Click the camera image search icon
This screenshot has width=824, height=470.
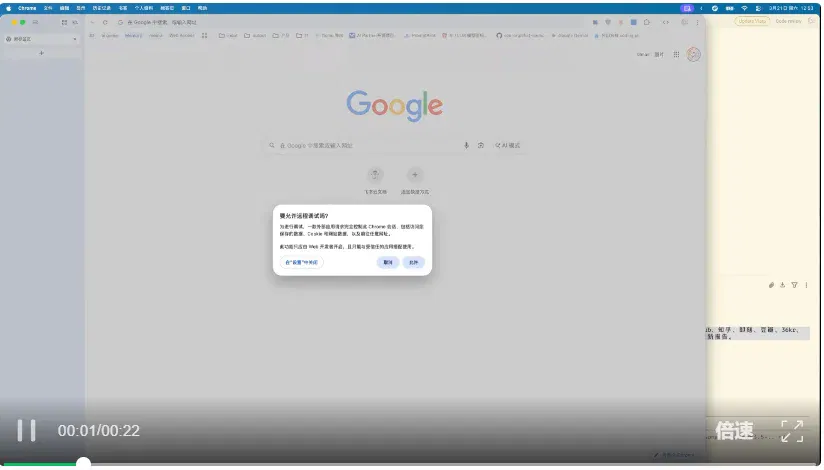click(x=480, y=146)
